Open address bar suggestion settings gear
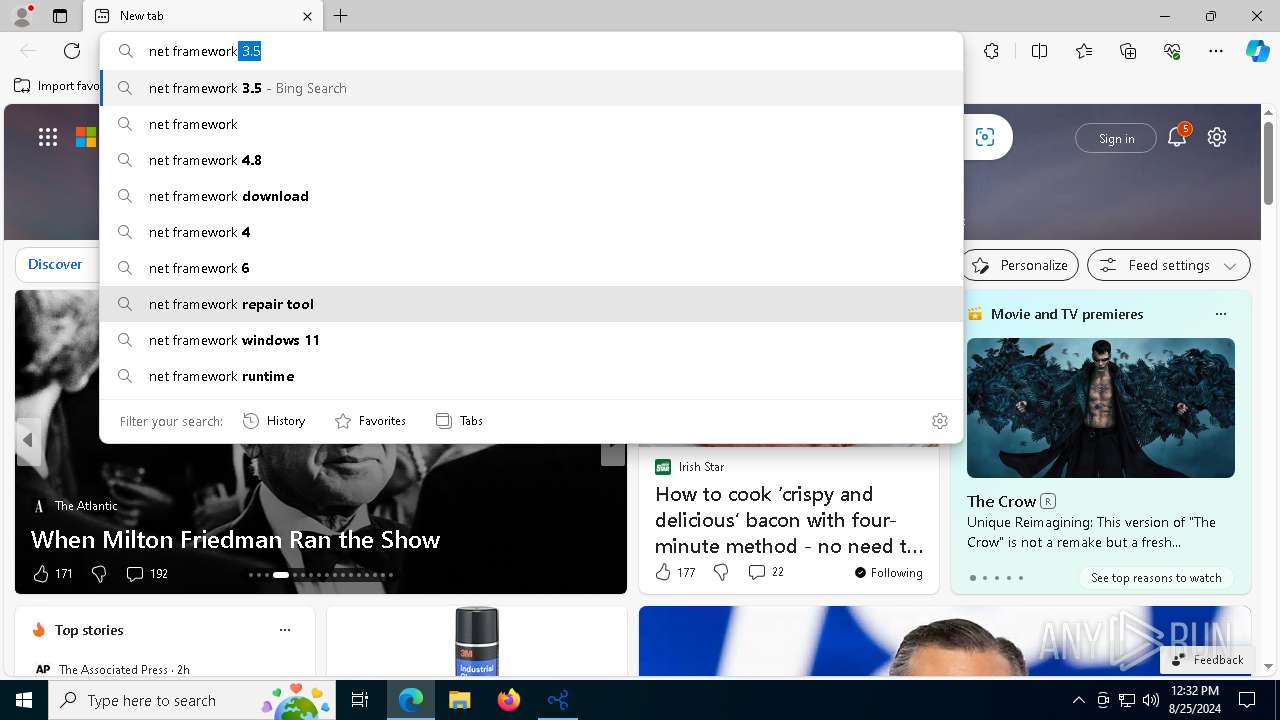 [939, 421]
